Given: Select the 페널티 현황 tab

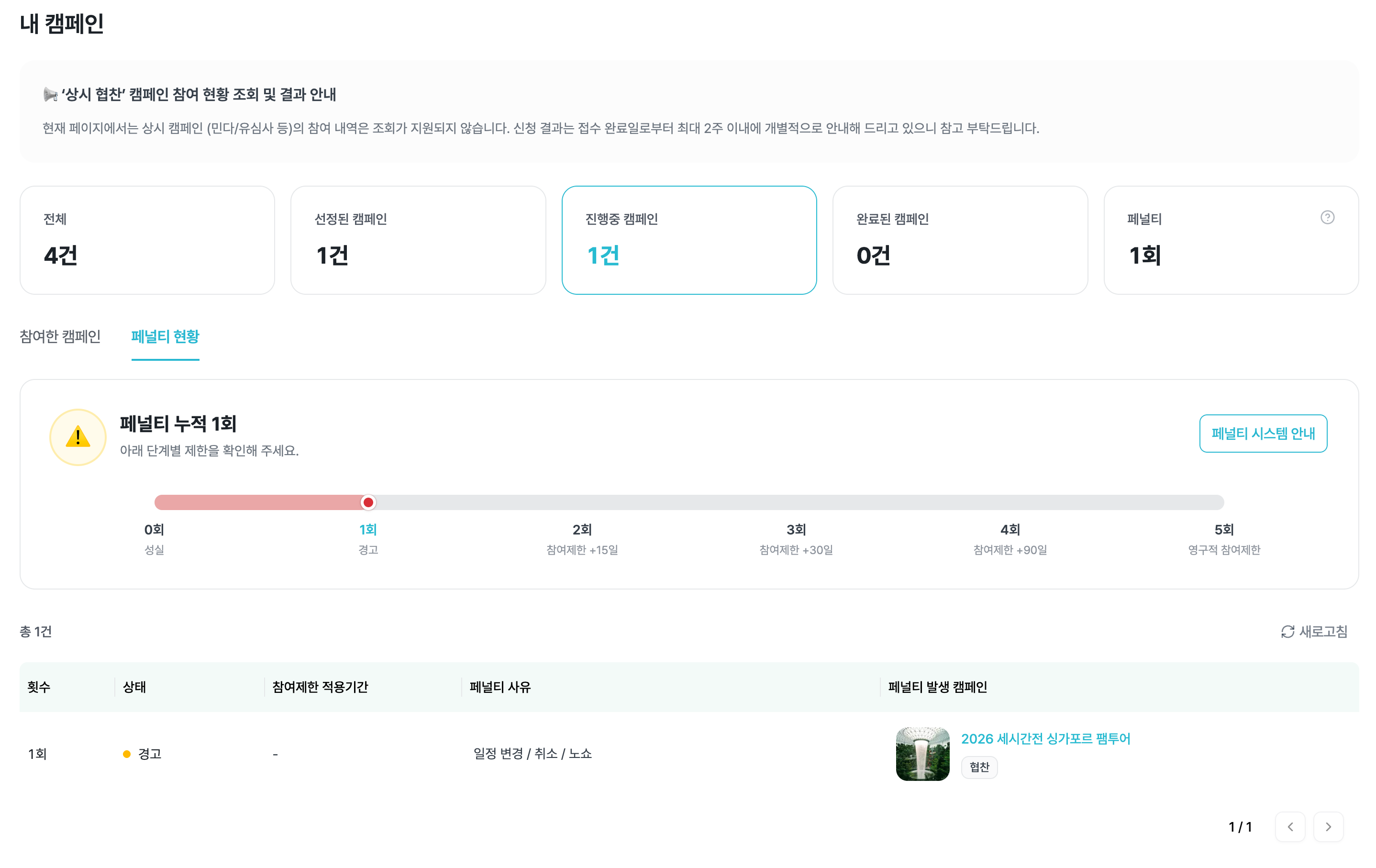Looking at the screenshot, I should [165, 336].
